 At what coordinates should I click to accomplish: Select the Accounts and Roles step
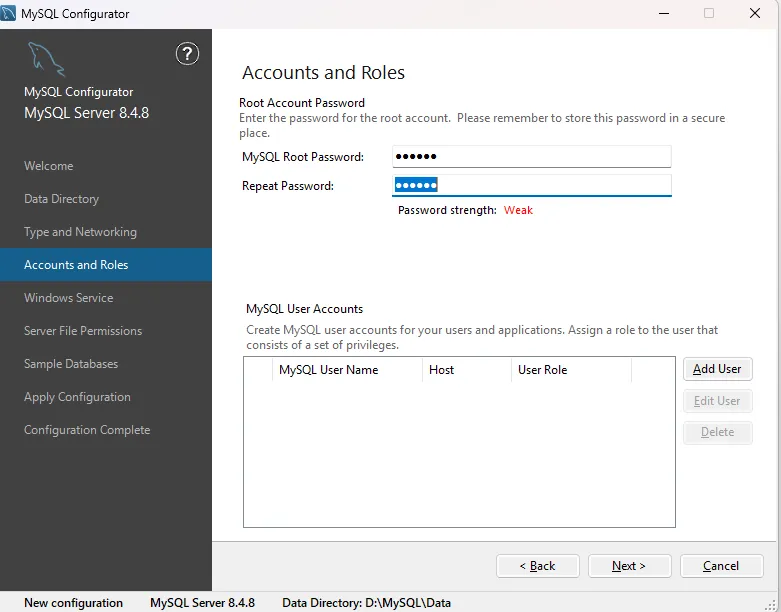(76, 265)
